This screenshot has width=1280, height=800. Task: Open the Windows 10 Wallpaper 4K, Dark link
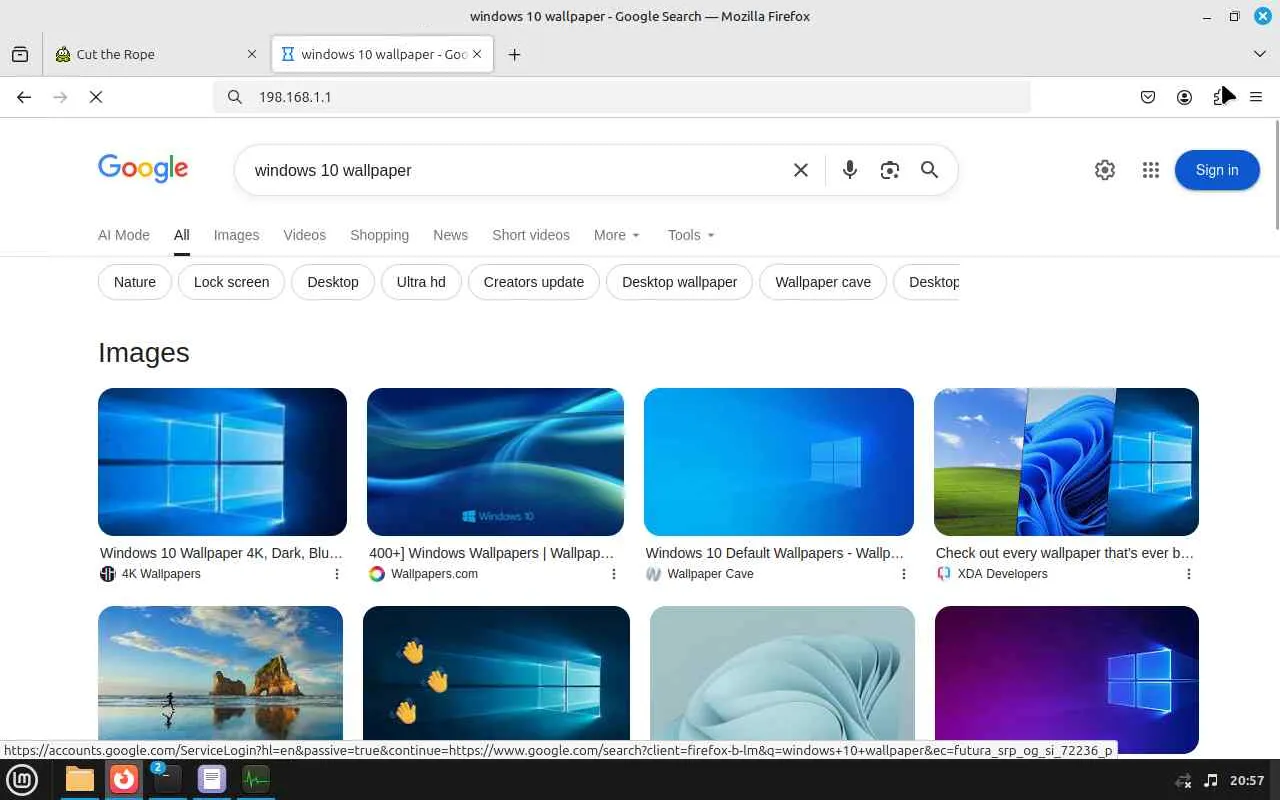tap(221, 553)
